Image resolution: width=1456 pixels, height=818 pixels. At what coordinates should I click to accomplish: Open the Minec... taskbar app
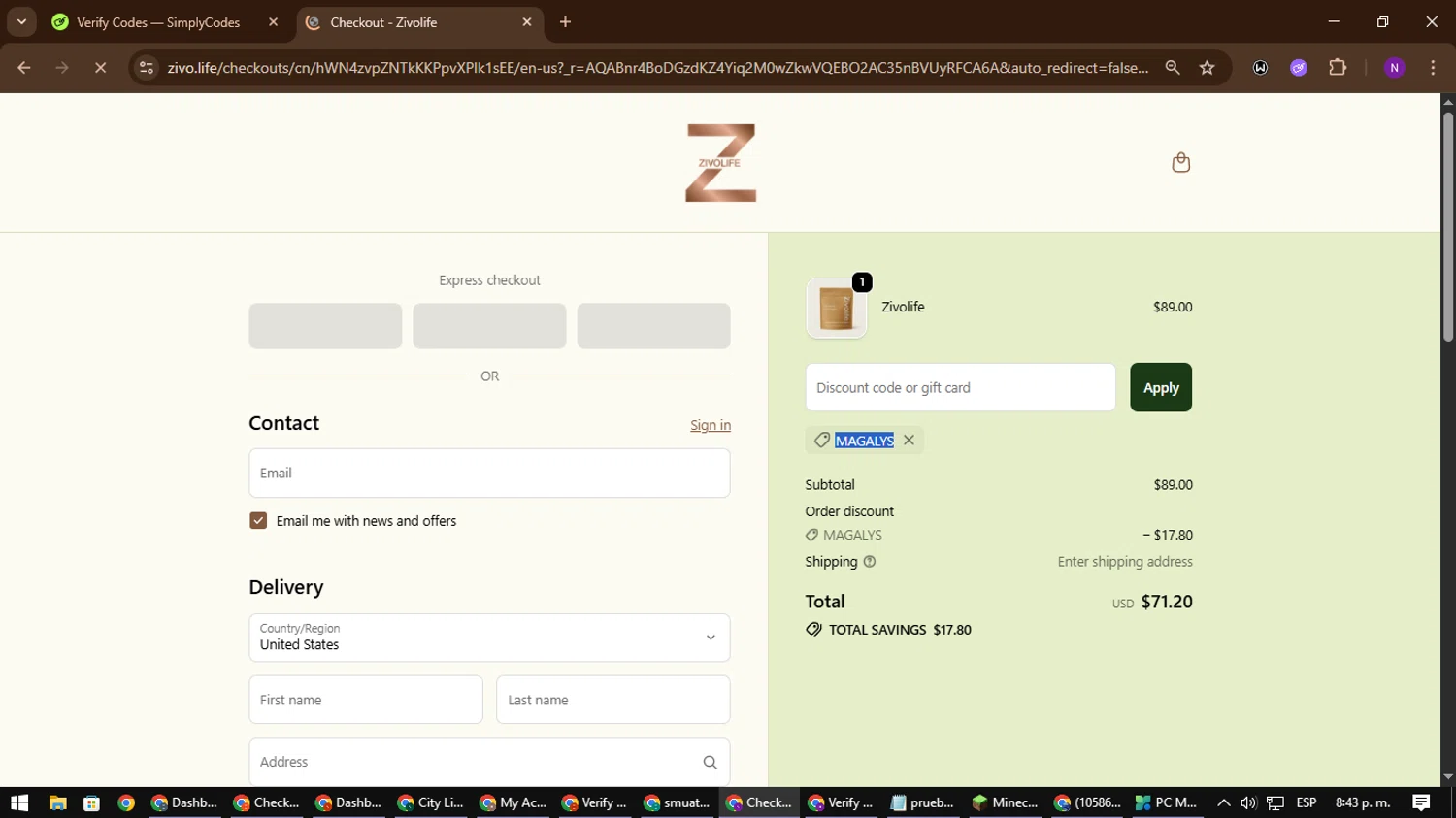point(1005,802)
